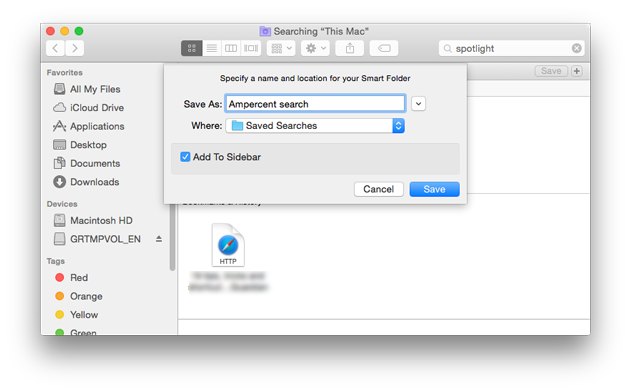
Task: Clear the spotlight search text
Action: click(577, 49)
